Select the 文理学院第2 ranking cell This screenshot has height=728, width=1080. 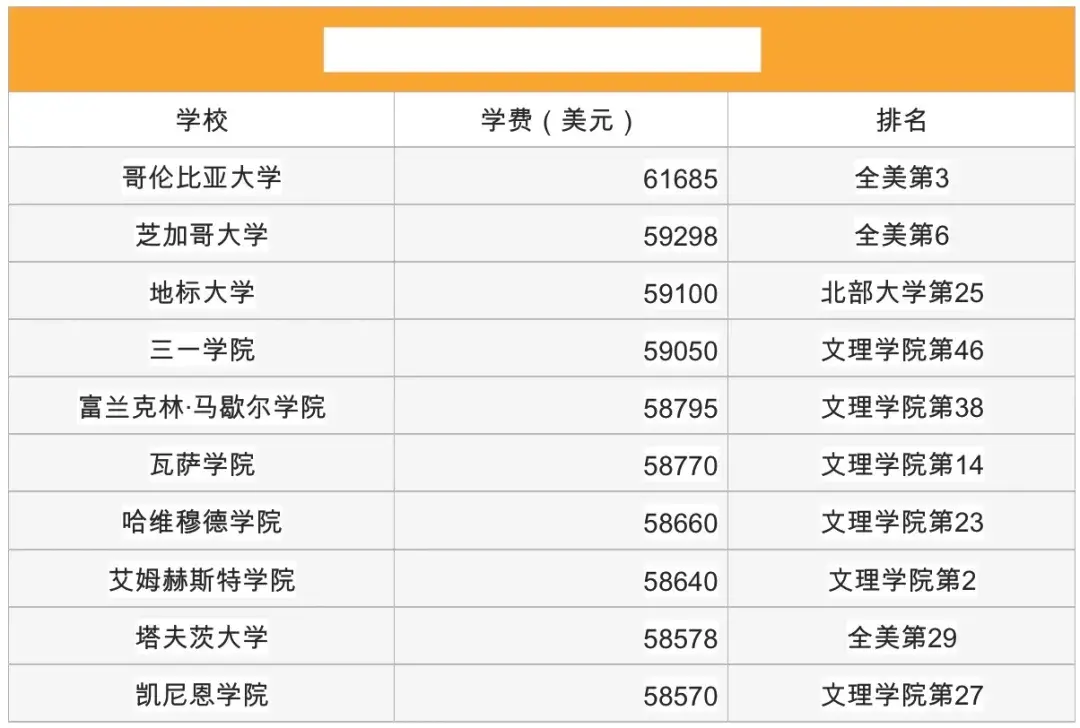901,579
